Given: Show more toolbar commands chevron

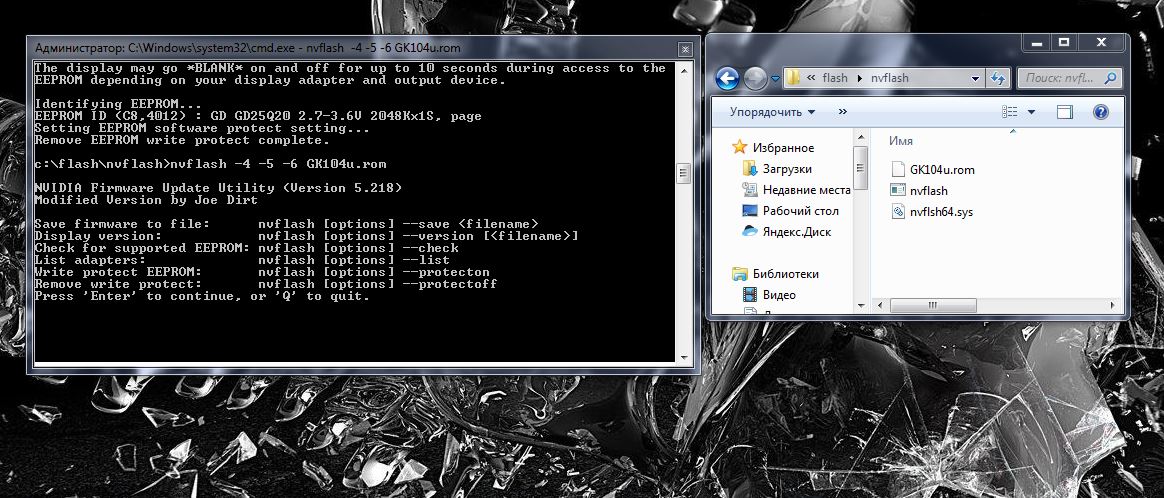Looking at the screenshot, I should coord(843,112).
